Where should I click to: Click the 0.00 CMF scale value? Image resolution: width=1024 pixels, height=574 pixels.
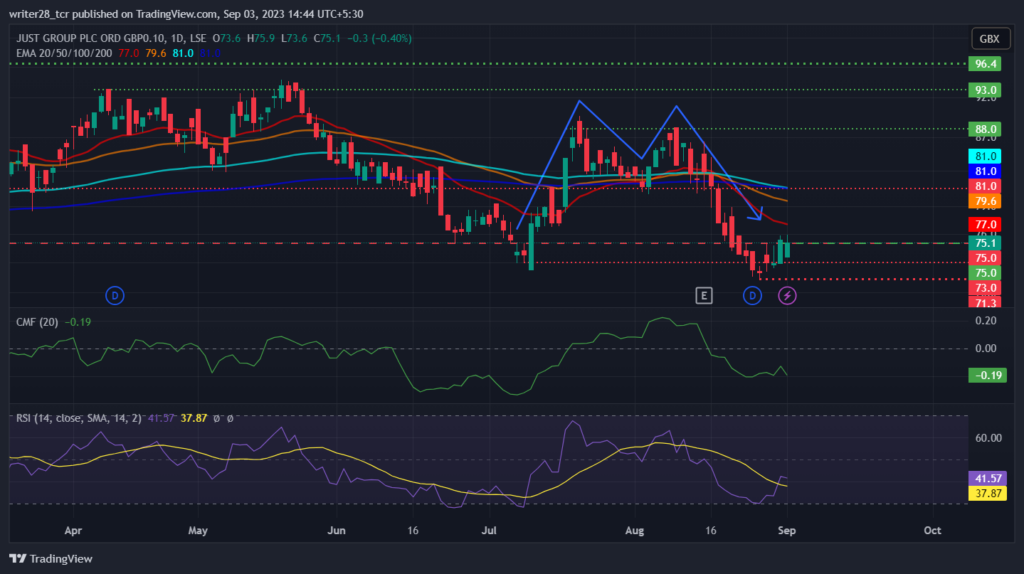(985, 348)
